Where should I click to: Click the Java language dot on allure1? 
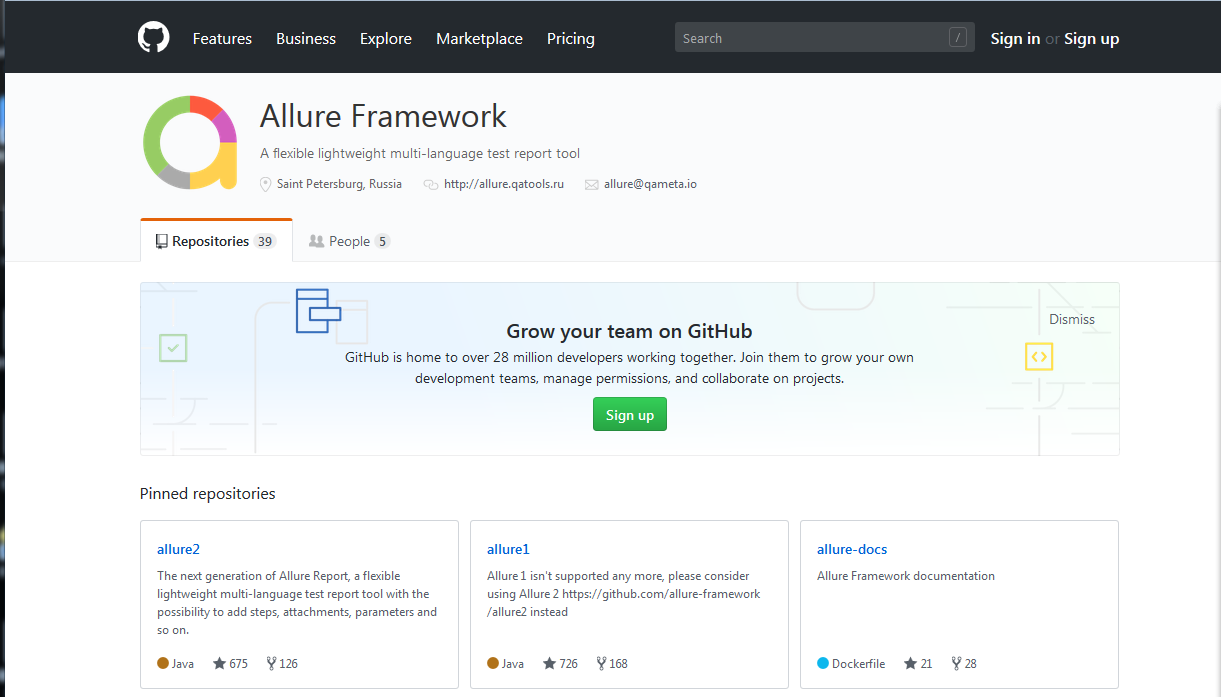click(493, 663)
